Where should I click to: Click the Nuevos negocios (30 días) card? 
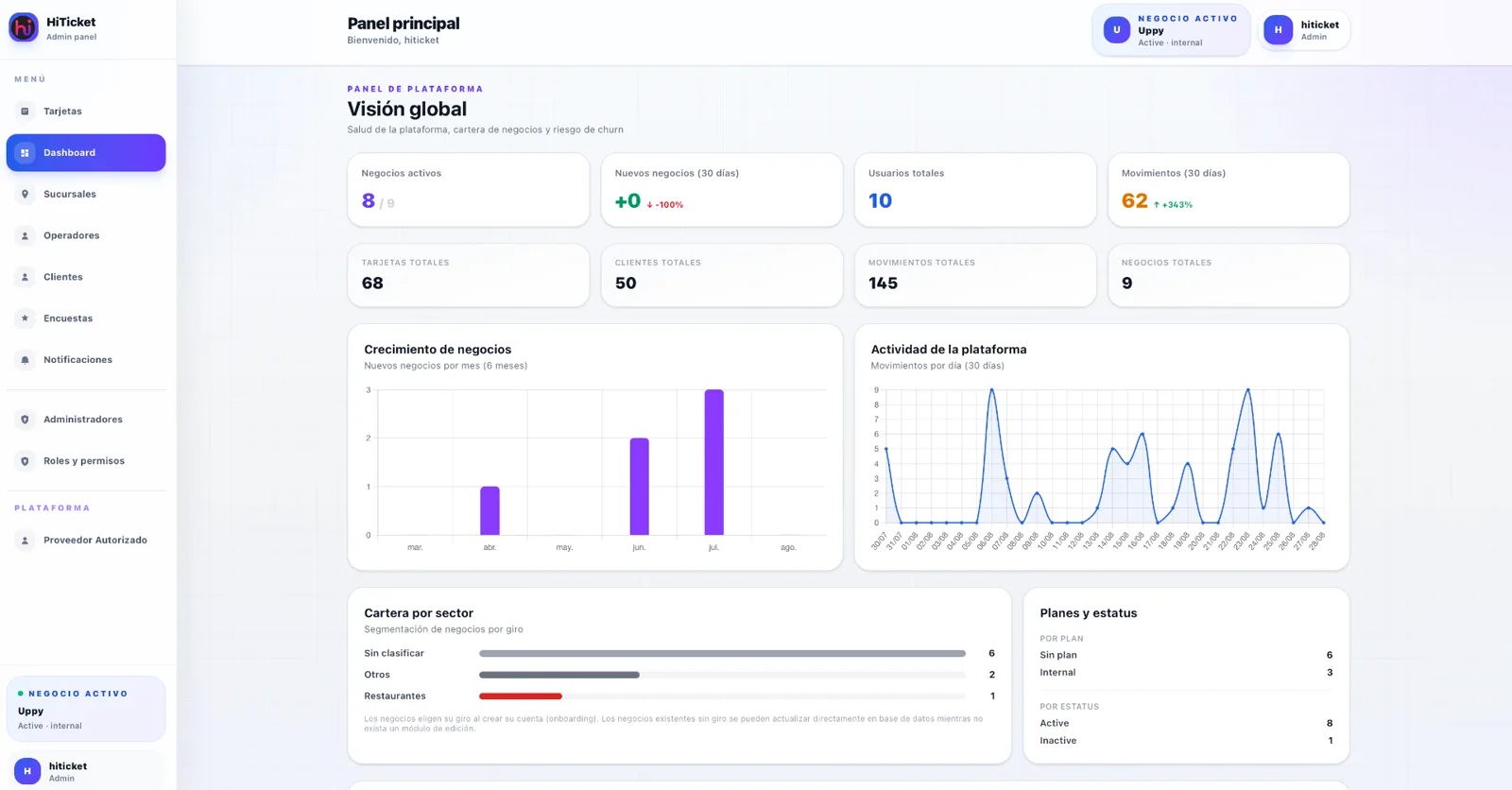pyautogui.click(x=722, y=190)
